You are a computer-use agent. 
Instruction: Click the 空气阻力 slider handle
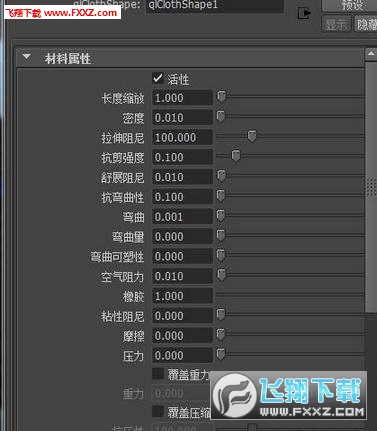coord(221,274)
